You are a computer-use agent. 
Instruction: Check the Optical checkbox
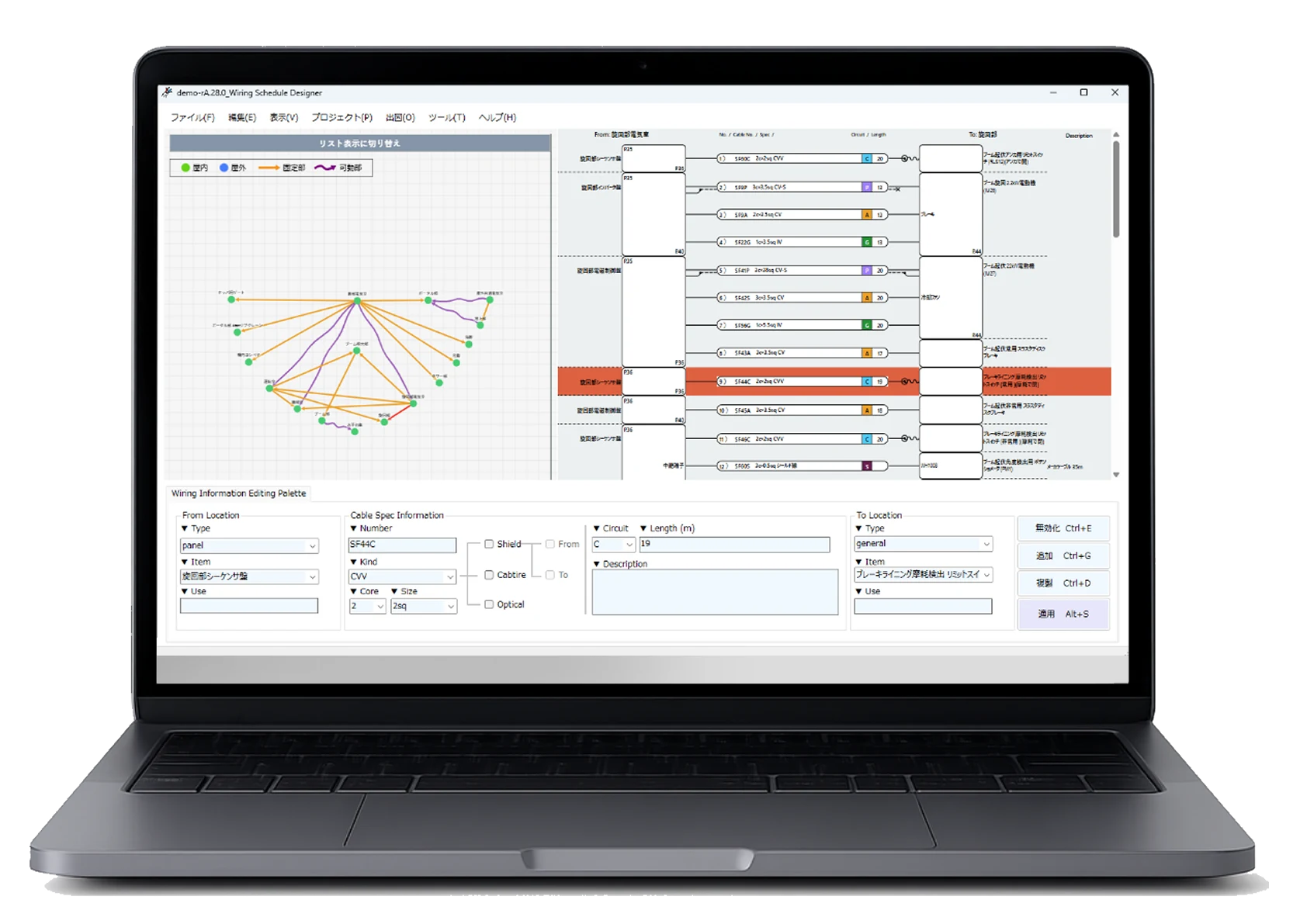[489, 604]
